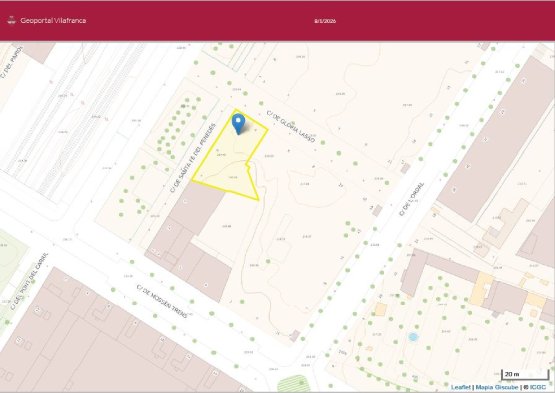Click the copyright symbol before ICGC
Screen dimensions: 555x393
[526, 387]
